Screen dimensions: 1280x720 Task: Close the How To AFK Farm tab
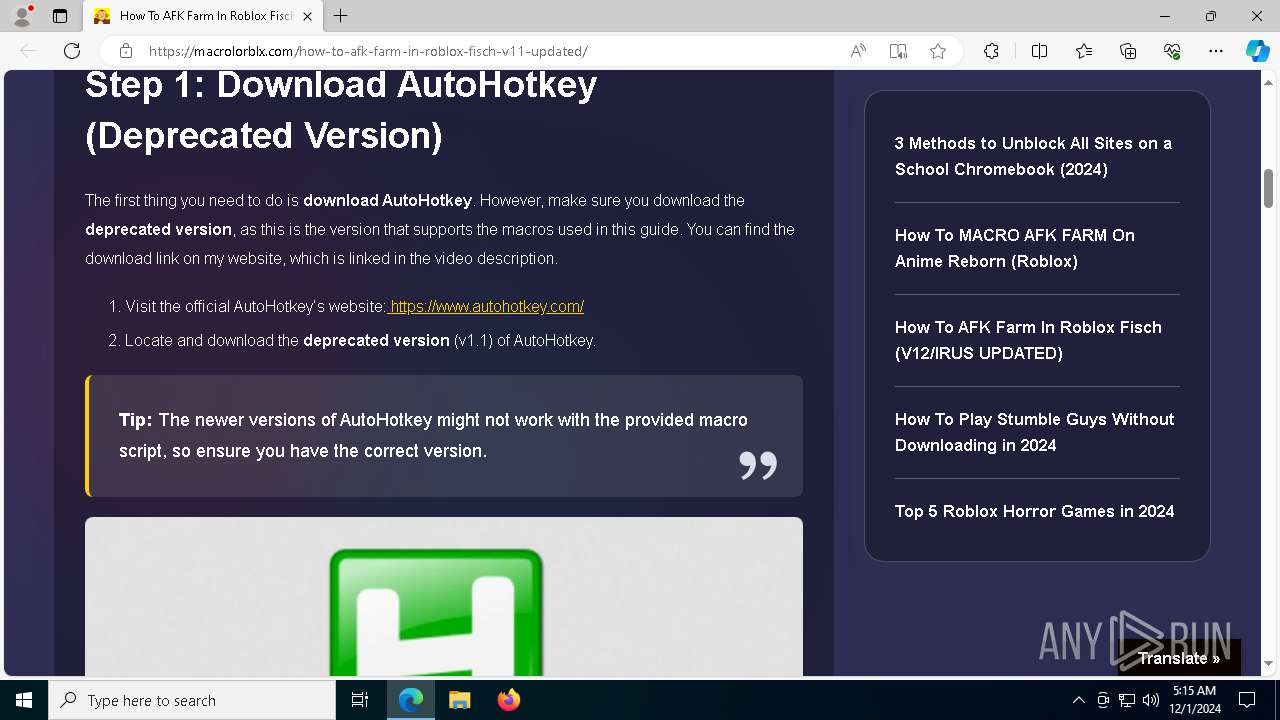307,16
